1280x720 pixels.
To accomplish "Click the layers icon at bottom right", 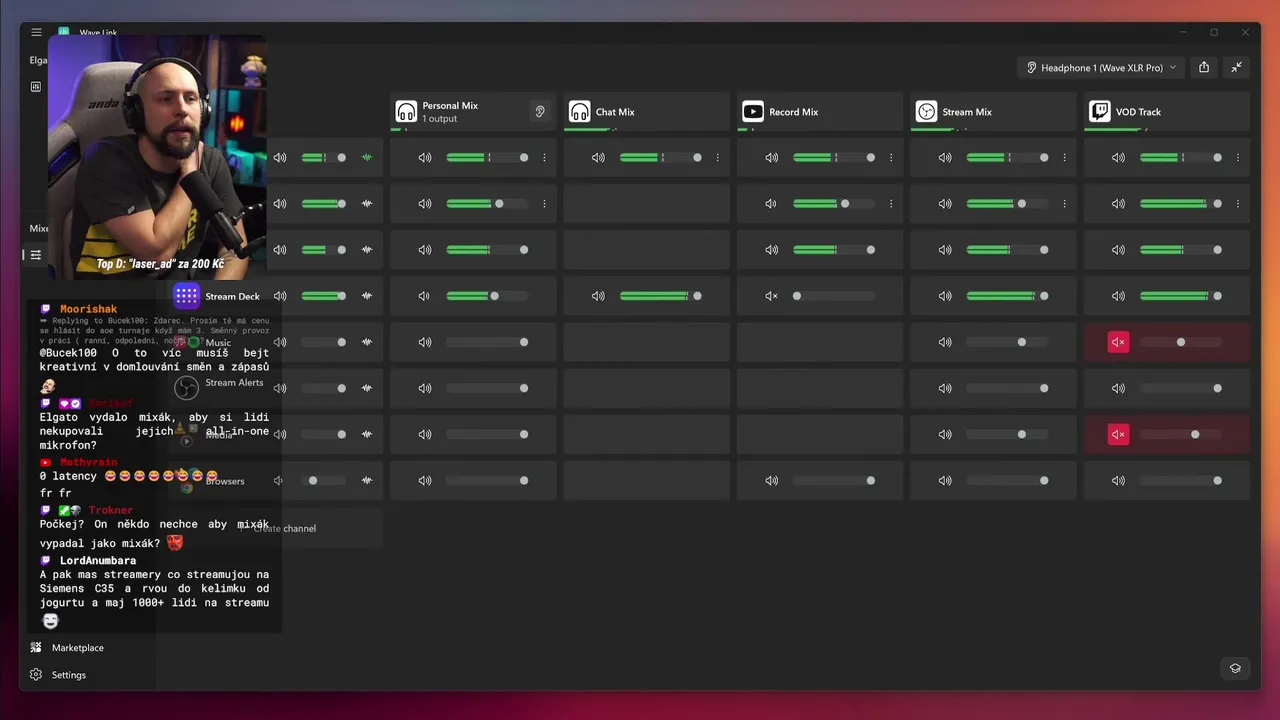I will (1235, 668).
